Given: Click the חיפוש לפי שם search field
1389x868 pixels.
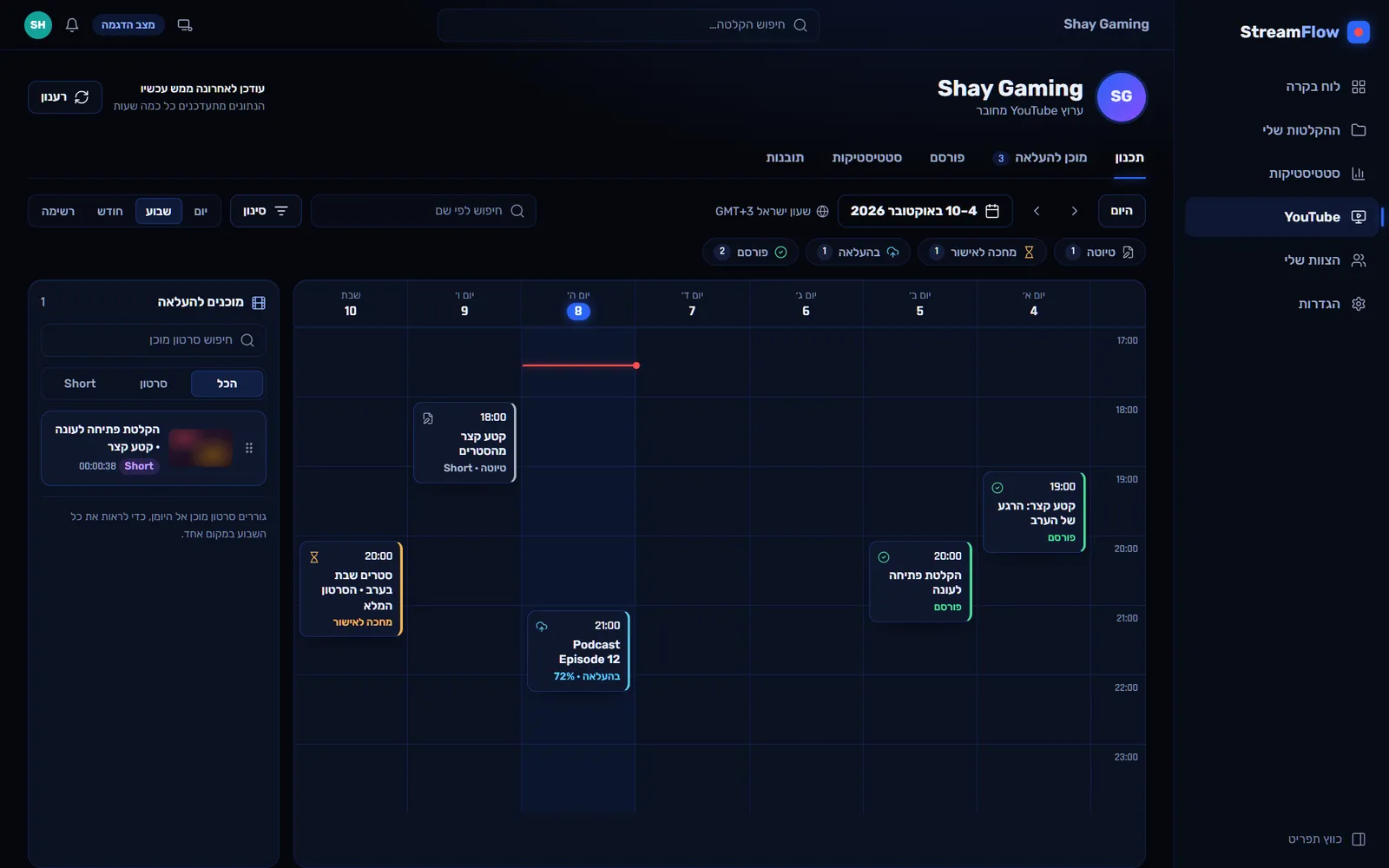Looking at the screenshot, I should (424, 211).
